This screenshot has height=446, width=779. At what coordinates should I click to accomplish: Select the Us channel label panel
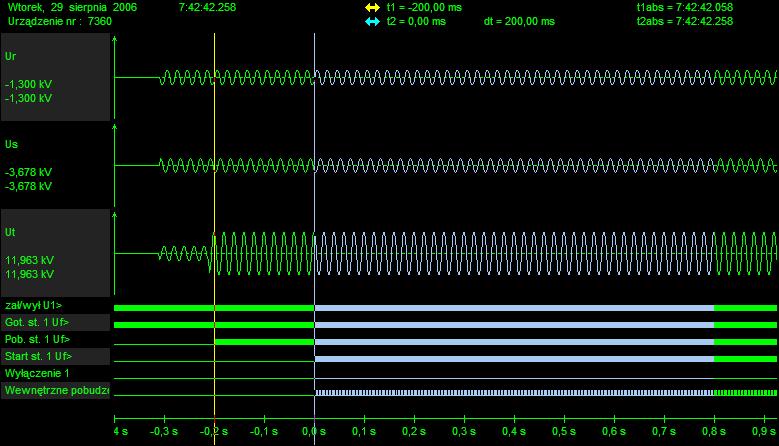click(55, 165)
